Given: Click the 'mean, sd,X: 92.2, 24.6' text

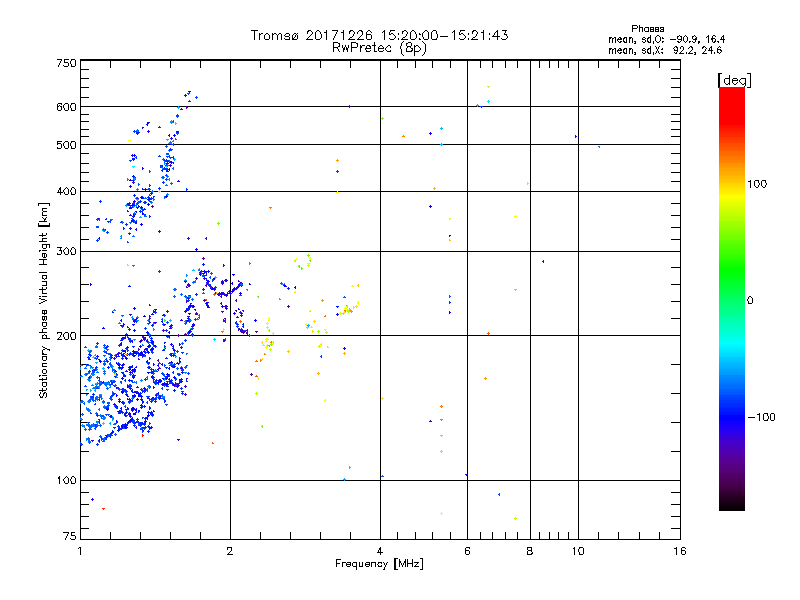Looking at the screenshot, I should pyautogui.click(x=665, y=50).
